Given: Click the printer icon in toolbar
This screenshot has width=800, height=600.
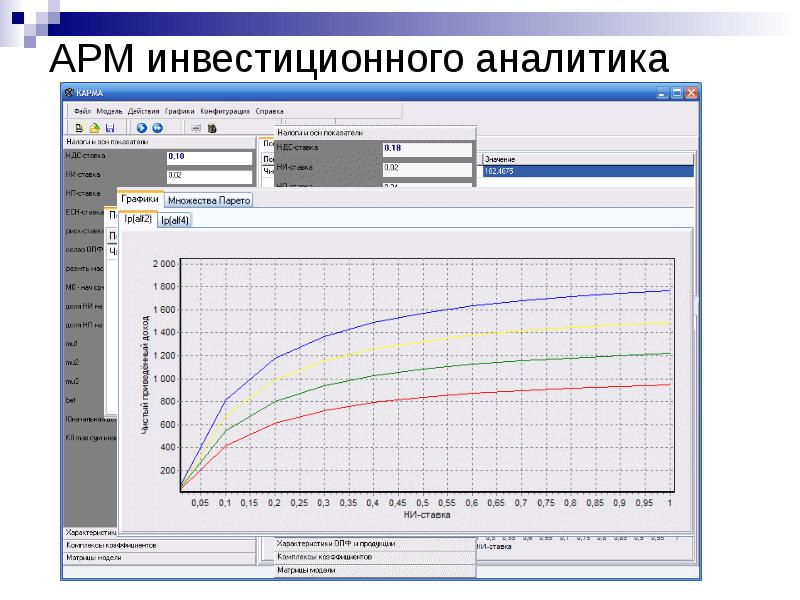Looking at the screenshot, I should (x=196, y=128).
